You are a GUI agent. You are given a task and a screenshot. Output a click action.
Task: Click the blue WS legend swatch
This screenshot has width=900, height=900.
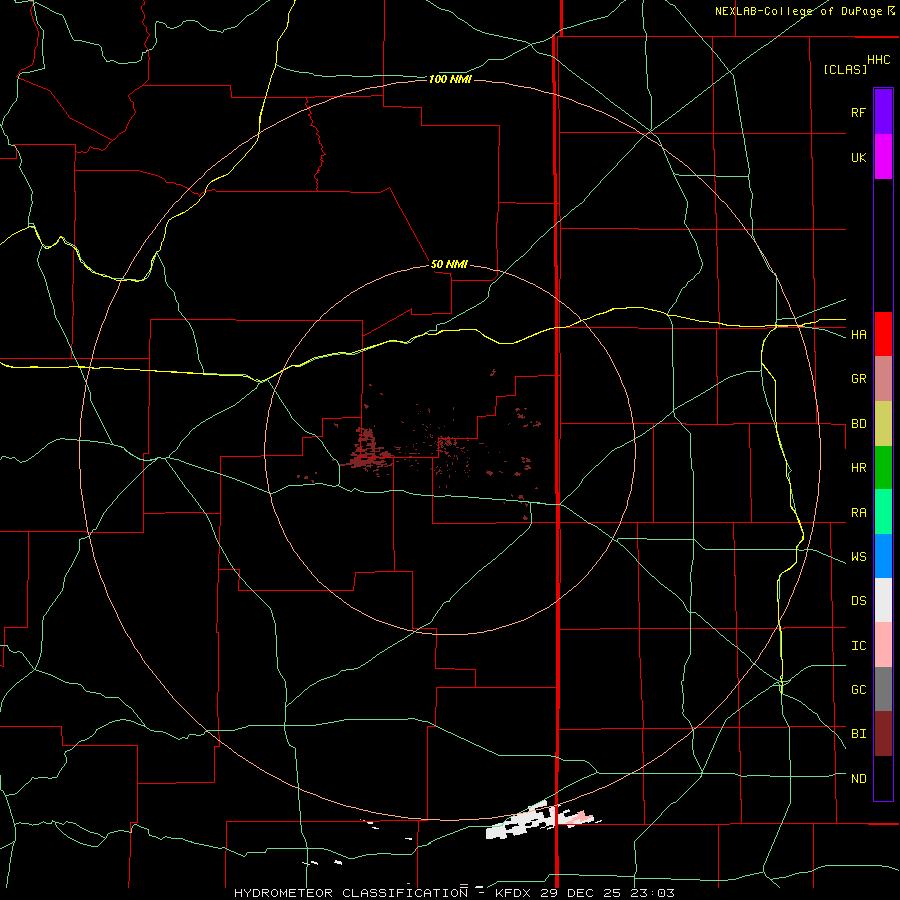[x=883, y=556]
